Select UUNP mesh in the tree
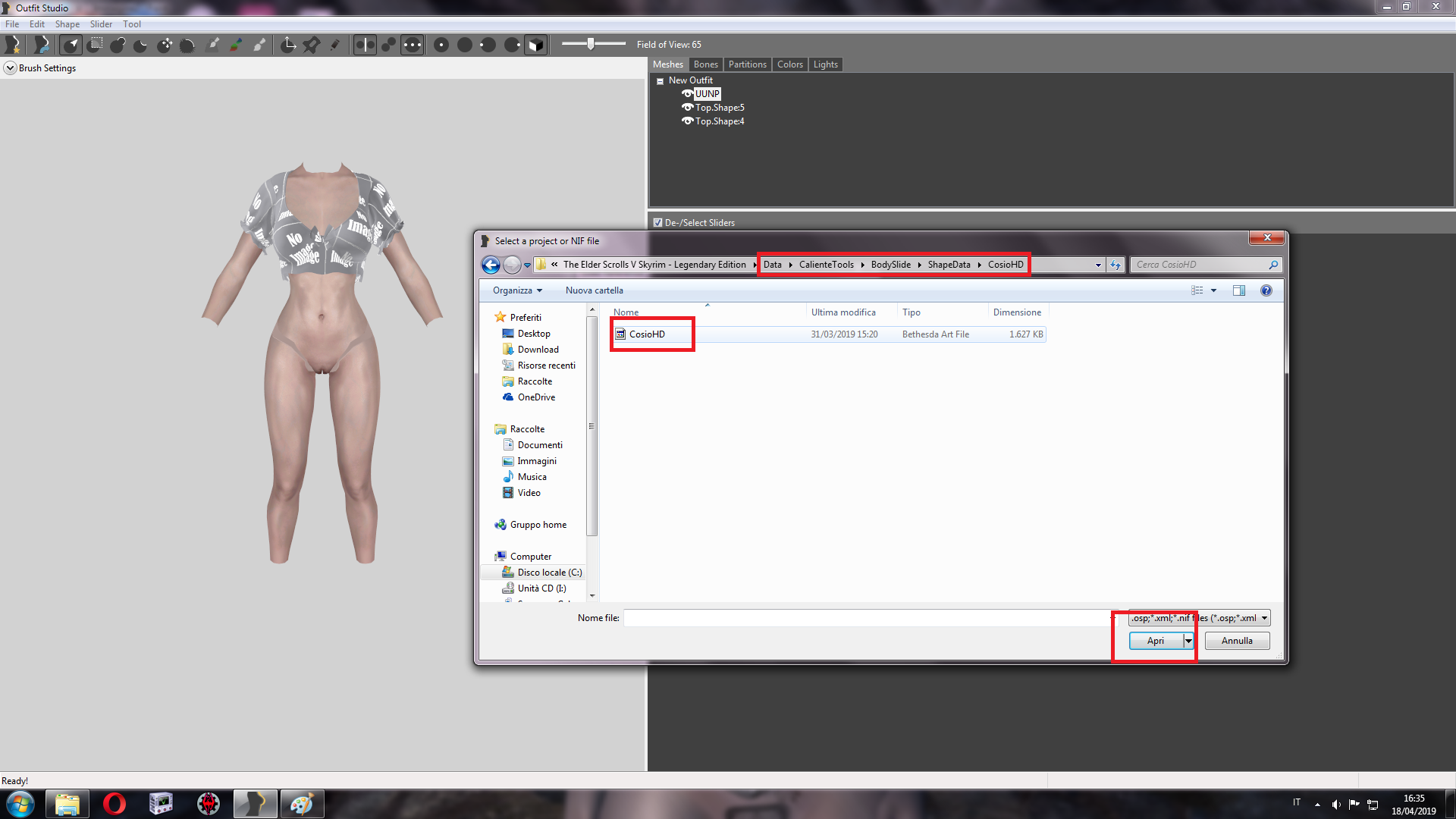The height and width of the screenshot is (819, 1456). pos(707,94)
